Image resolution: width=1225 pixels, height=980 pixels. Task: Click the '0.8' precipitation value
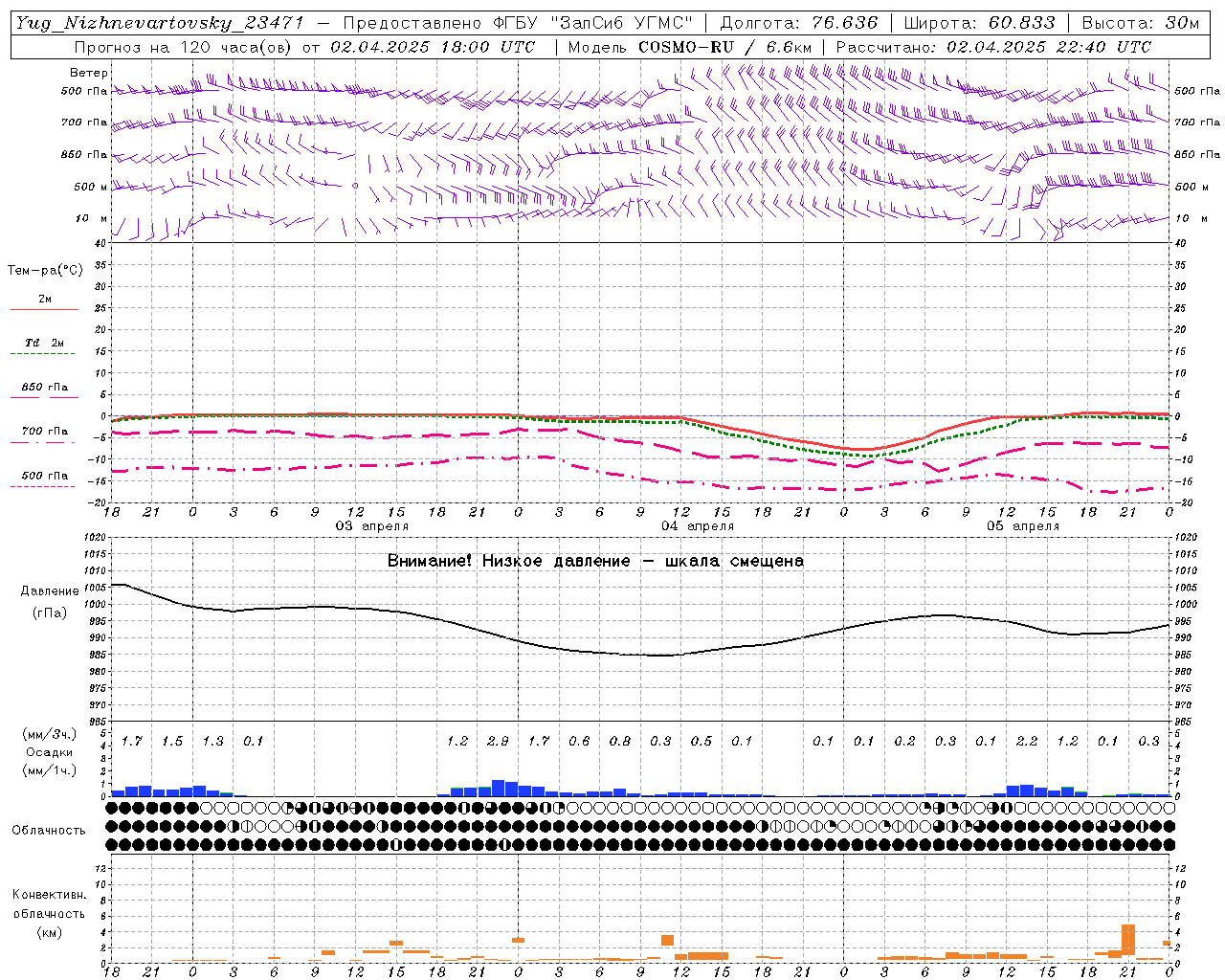tap(620, 742)
